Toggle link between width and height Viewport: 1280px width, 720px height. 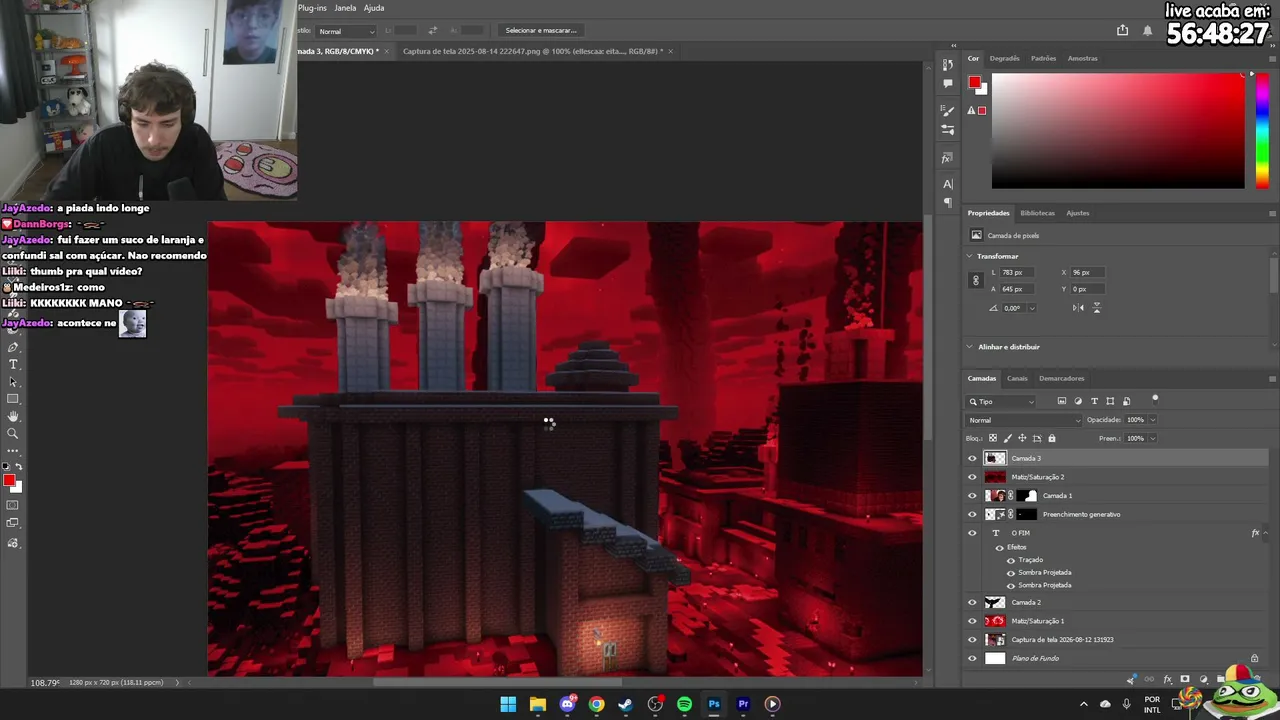coord(976,281)
